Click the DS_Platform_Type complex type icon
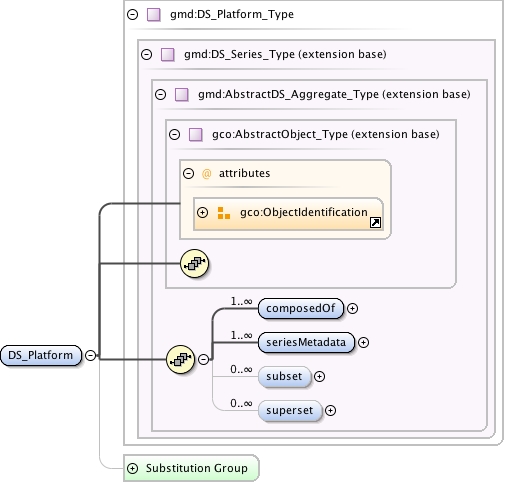505x485 pixels. 154,15
